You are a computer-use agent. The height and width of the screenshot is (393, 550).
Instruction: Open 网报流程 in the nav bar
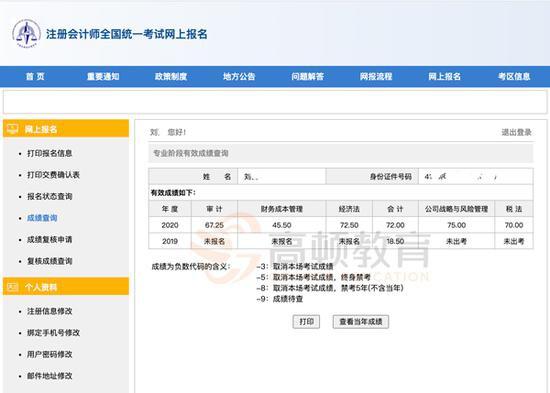pos(376,76)
